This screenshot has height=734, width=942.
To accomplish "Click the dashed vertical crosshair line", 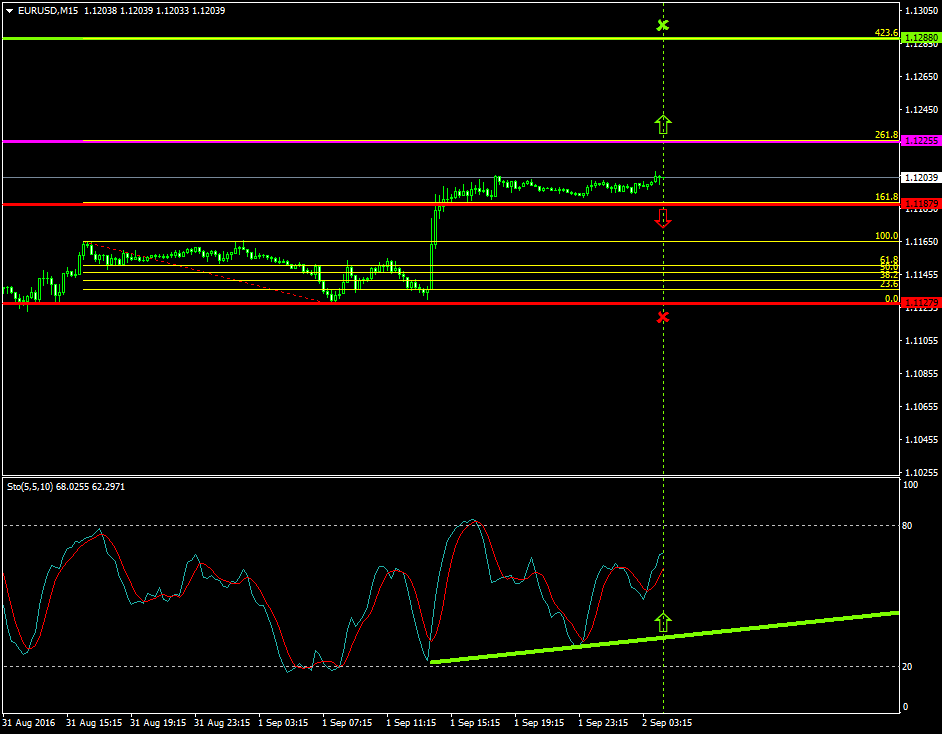I will click(663, 400).
